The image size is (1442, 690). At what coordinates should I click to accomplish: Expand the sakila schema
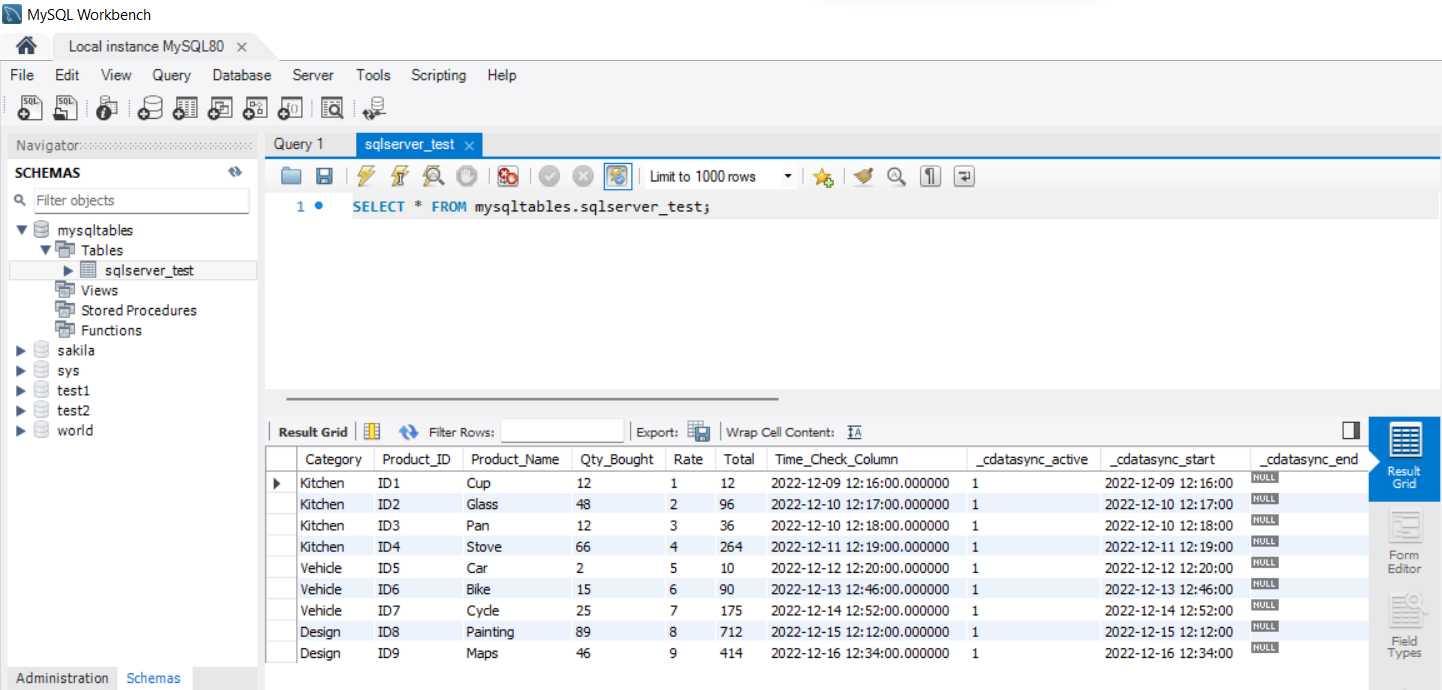pyautogui.click(x=21, y=351)
